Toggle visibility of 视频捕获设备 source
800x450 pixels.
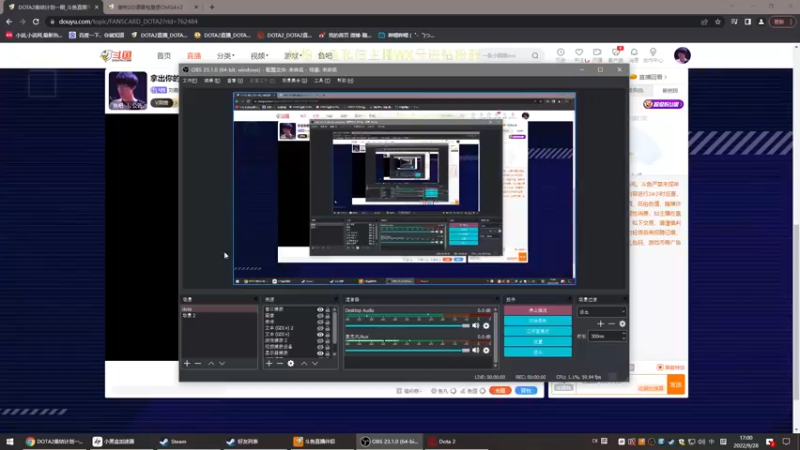(x=320, y=346)
